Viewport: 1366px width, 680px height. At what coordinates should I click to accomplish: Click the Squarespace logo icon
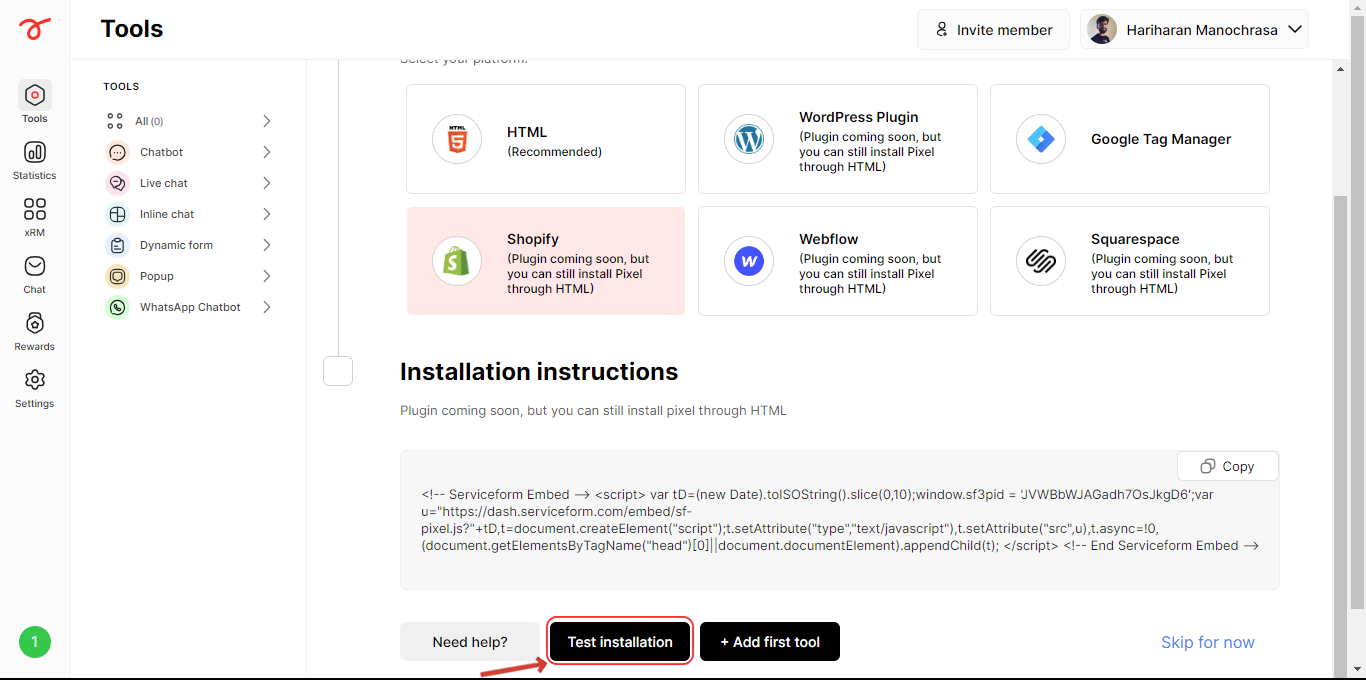pos(1041,261)
